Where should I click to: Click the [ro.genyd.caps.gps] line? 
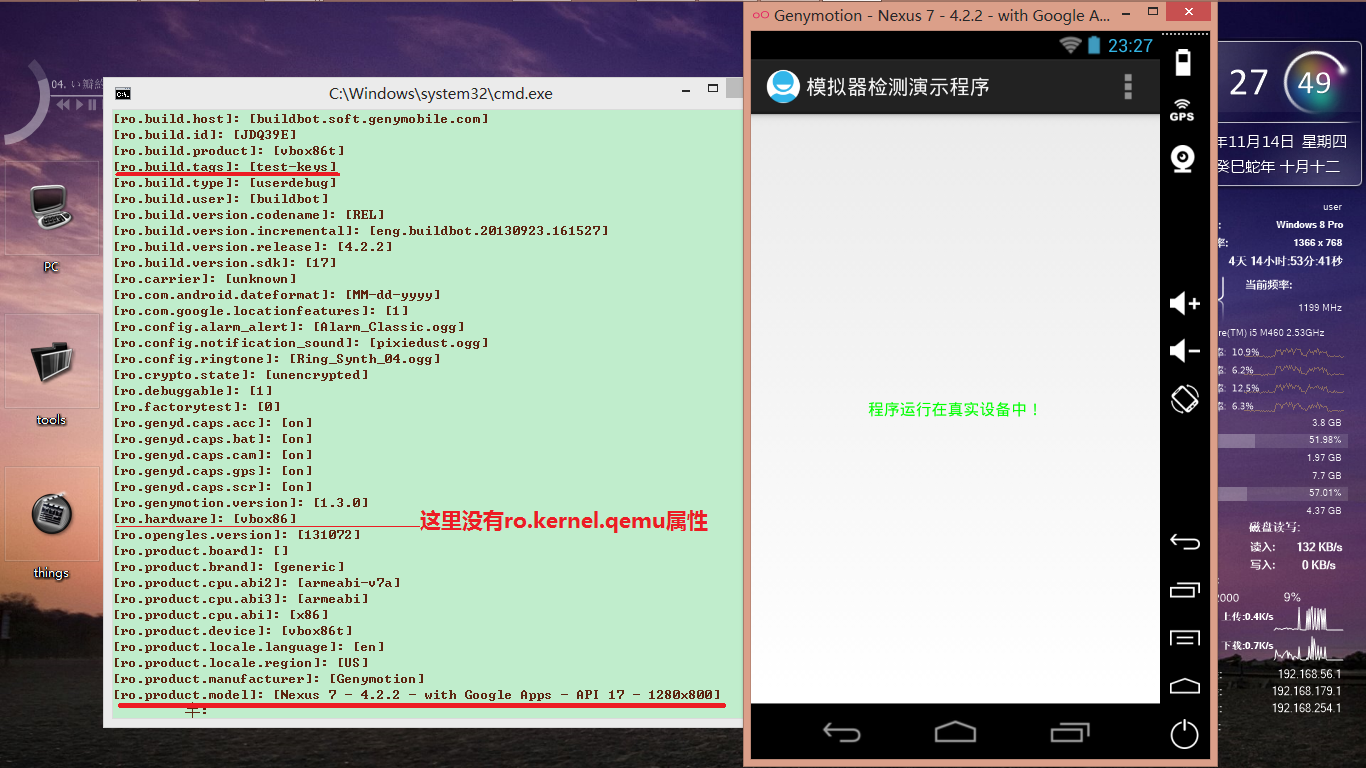213,471
